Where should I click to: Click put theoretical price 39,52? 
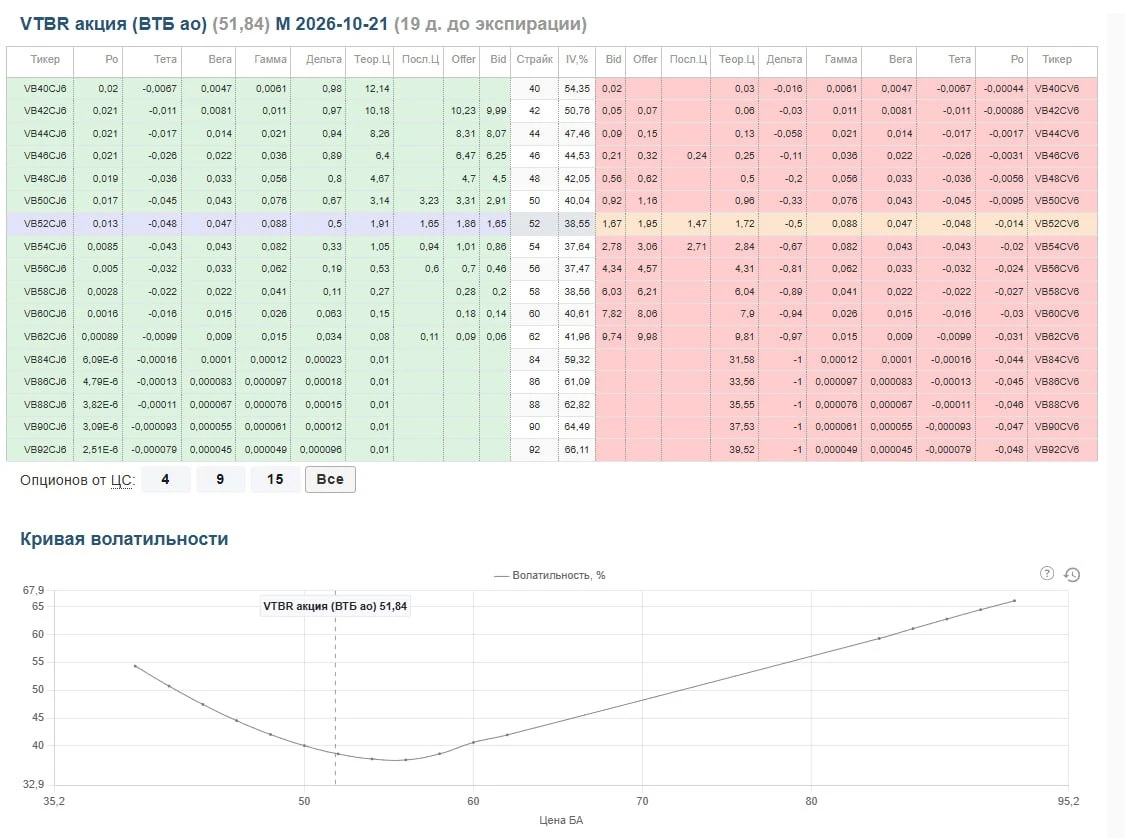[742, 450]
